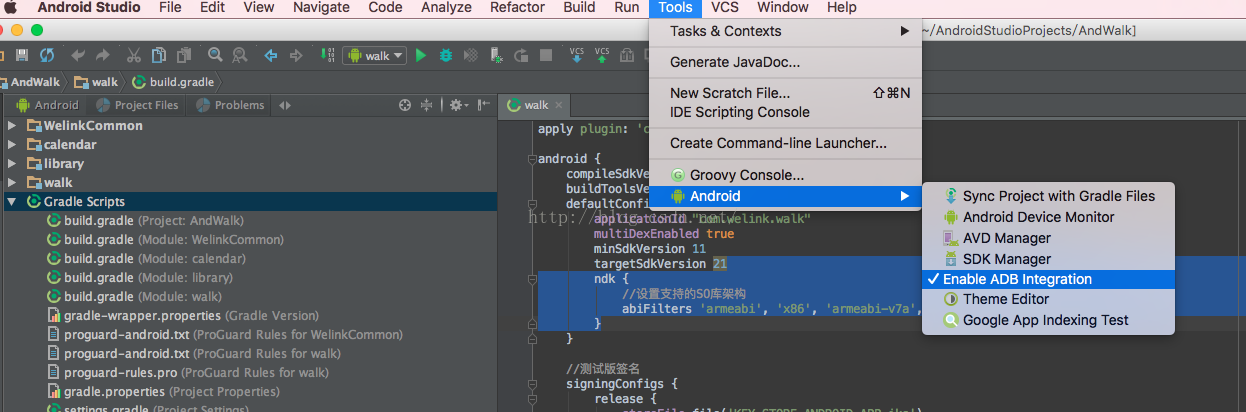1246x412 pixels.
Task: Click the Run with Coverage icon
Action: click(471, 56)
